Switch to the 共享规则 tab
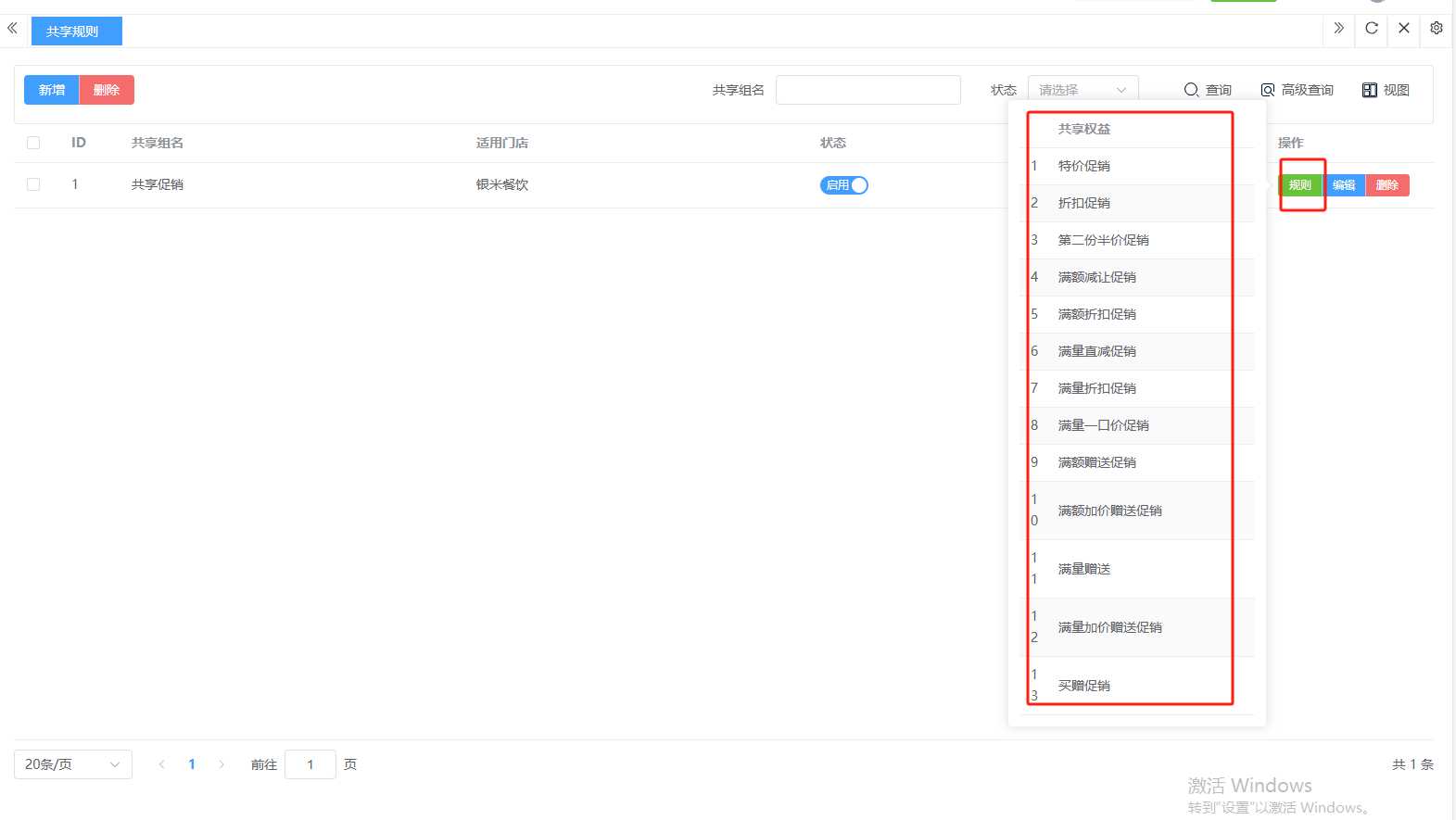 (x=73, y=32)
